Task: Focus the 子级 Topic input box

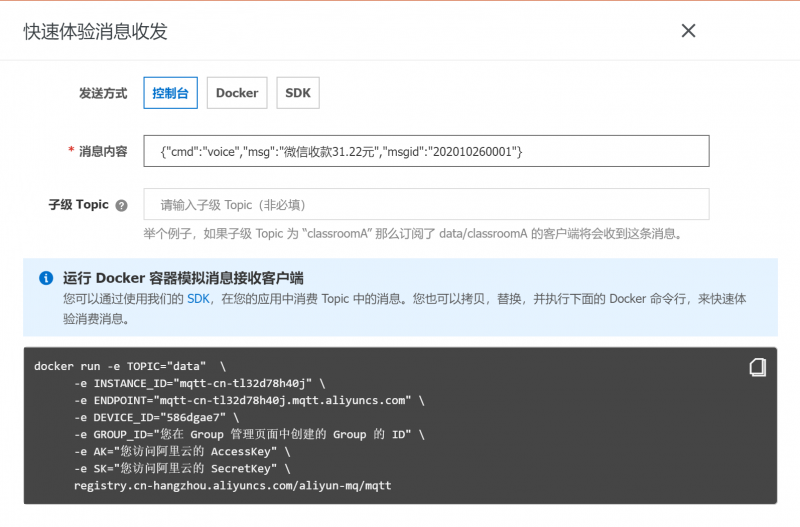Action: click(426, 204)
